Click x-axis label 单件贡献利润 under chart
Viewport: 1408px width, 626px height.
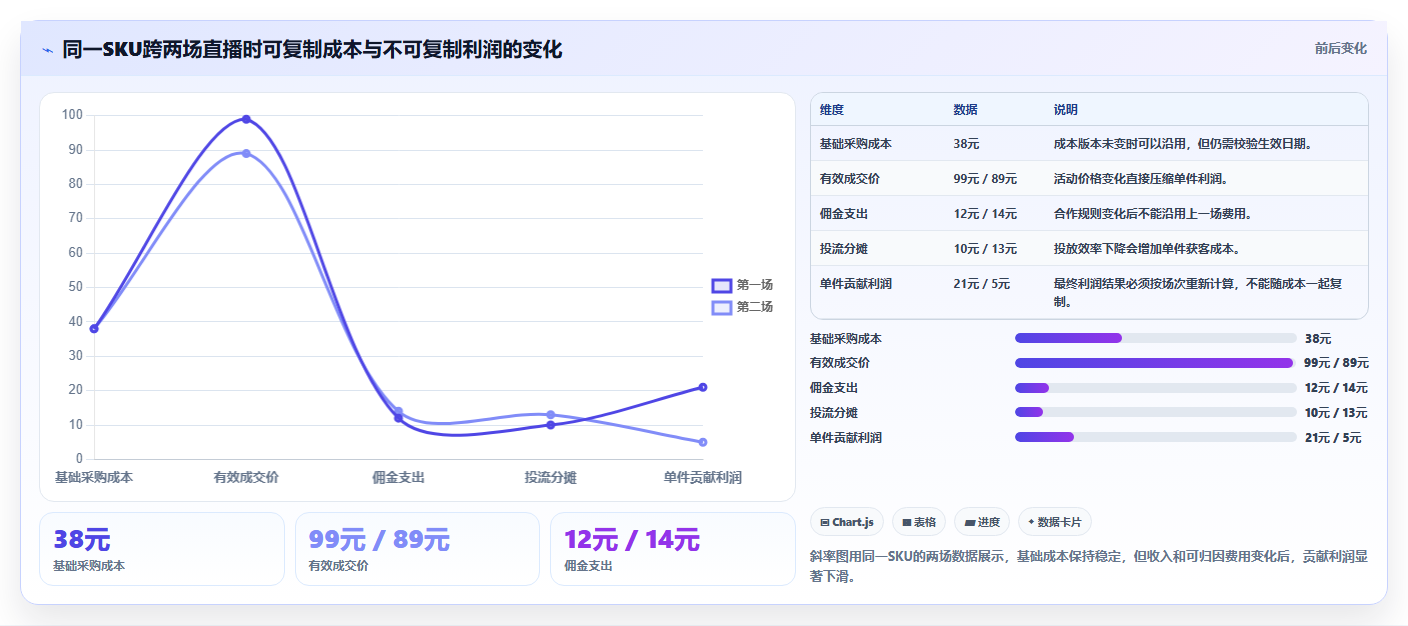703,478
